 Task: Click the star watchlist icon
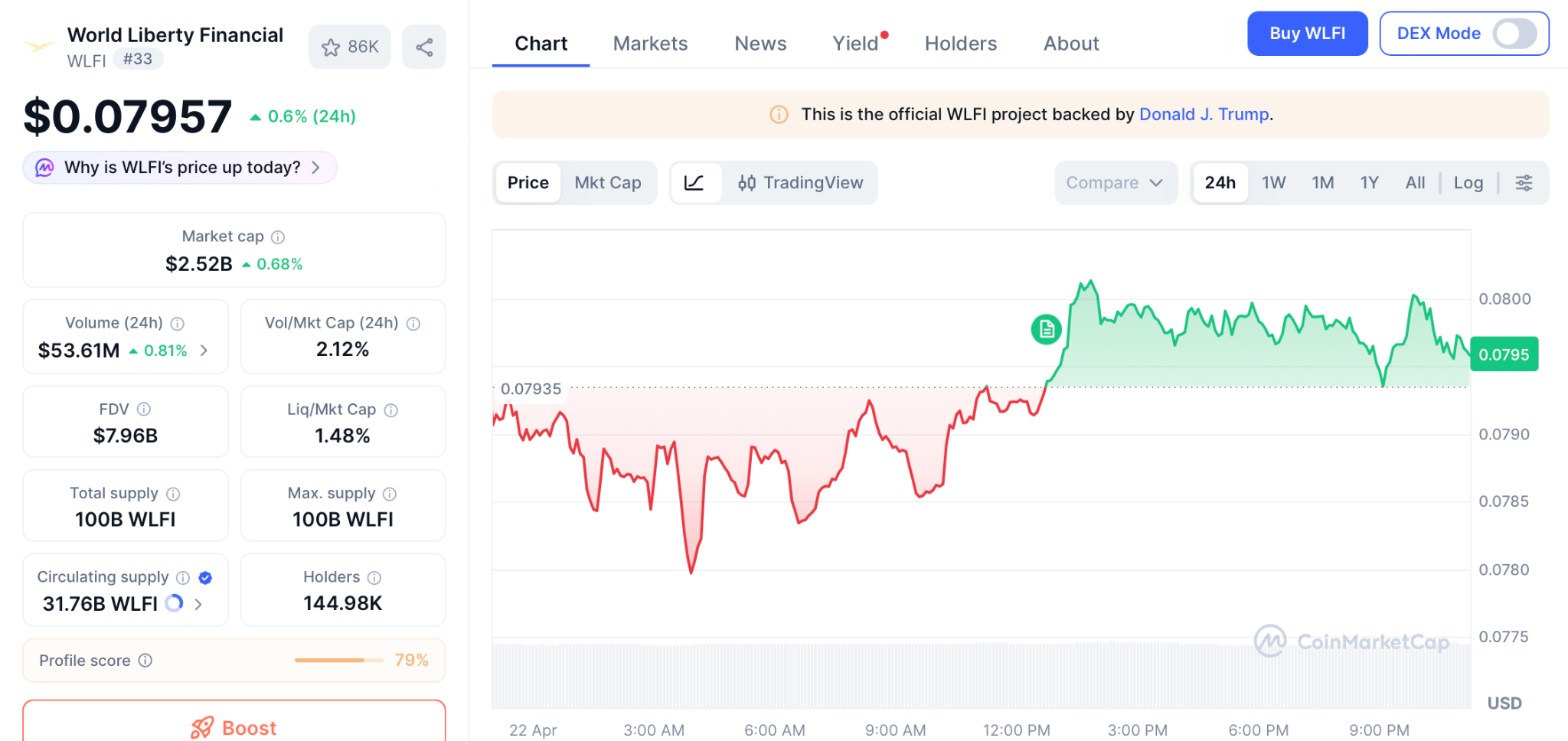tap(331, 47)
